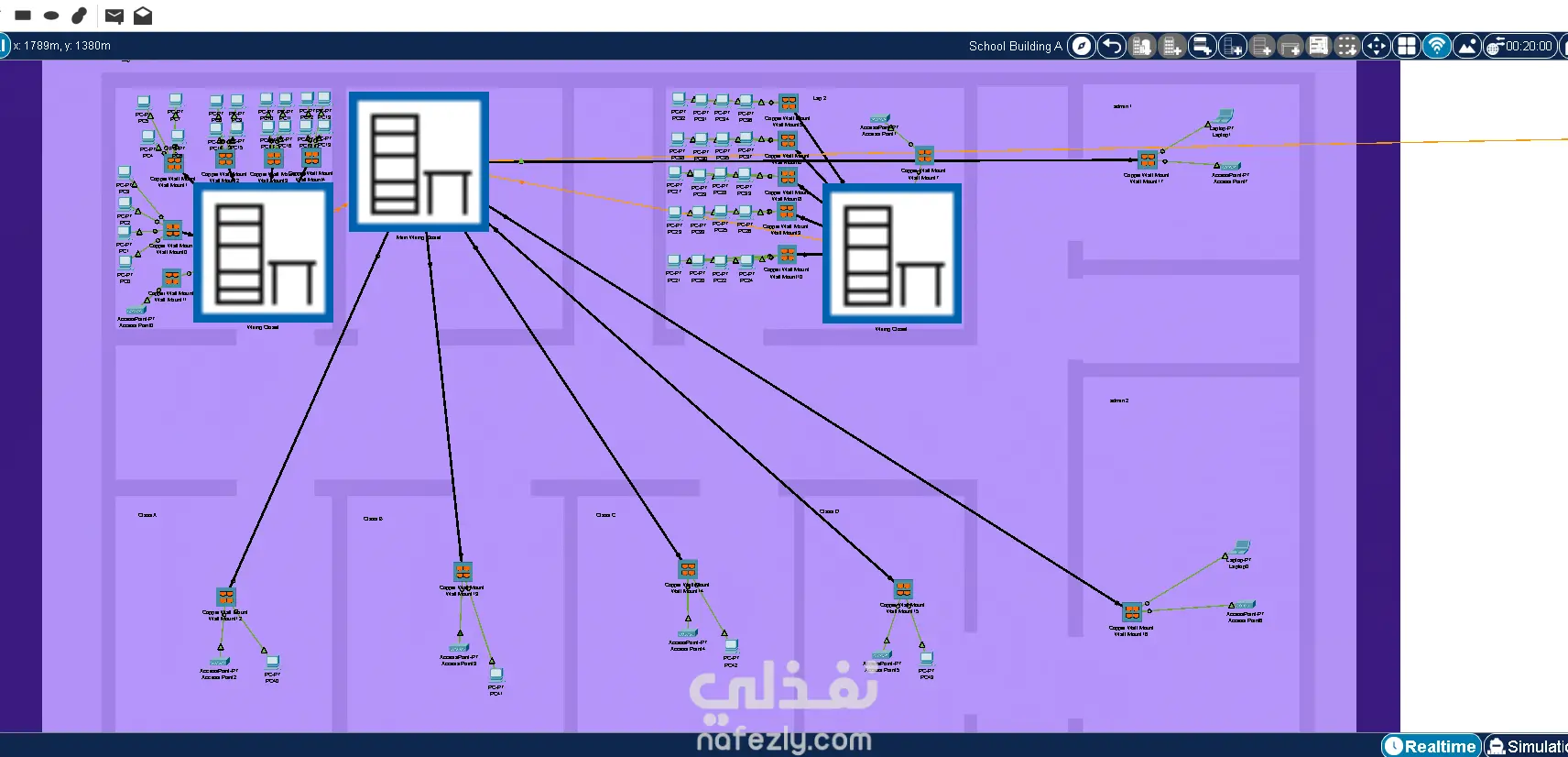Activate the Move Object four-arrow tool
The width and height of the screenshot is (1568, 757).
point(1377,46)
